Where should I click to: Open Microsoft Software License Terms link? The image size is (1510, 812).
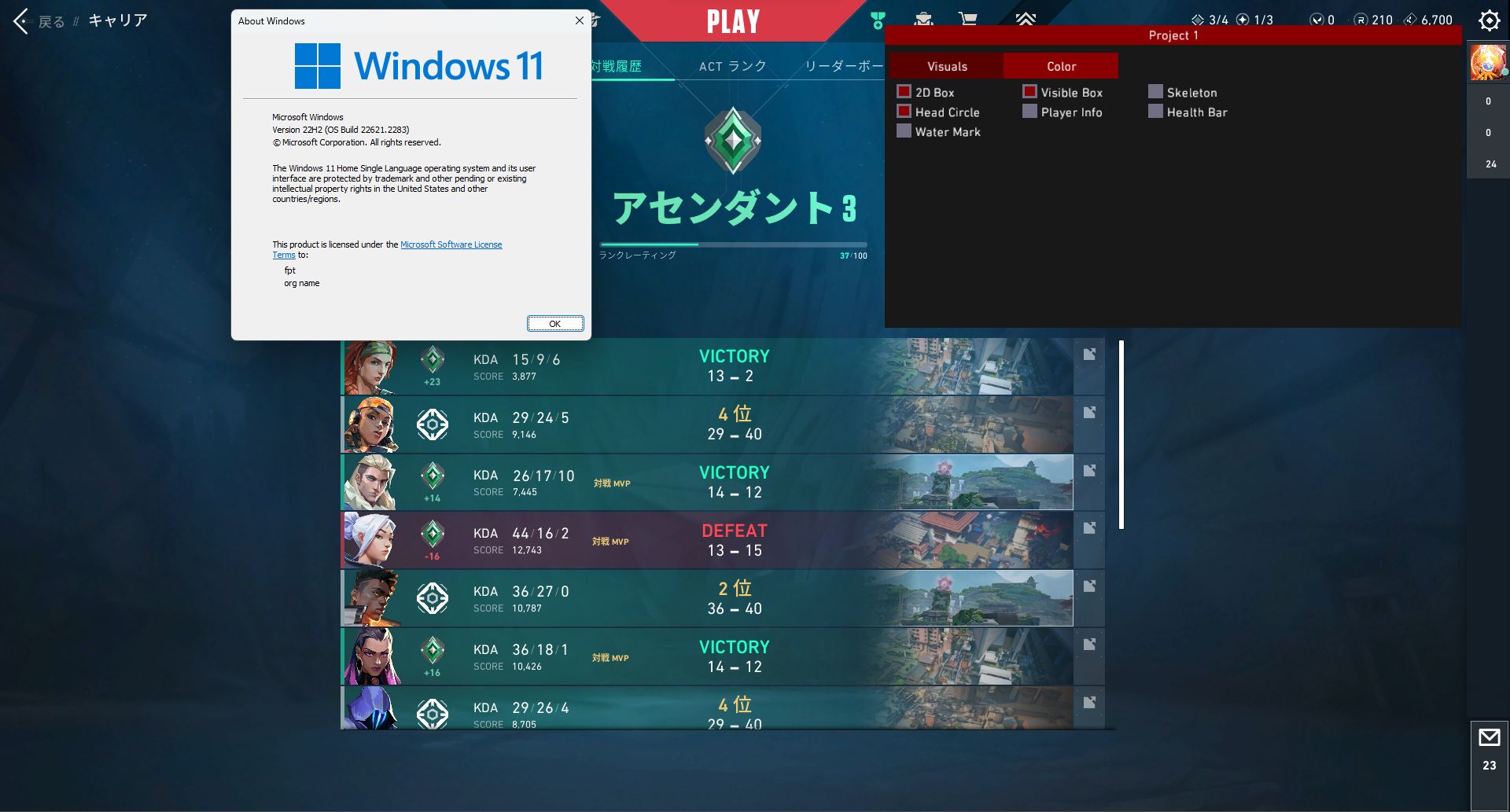[451, 244]
